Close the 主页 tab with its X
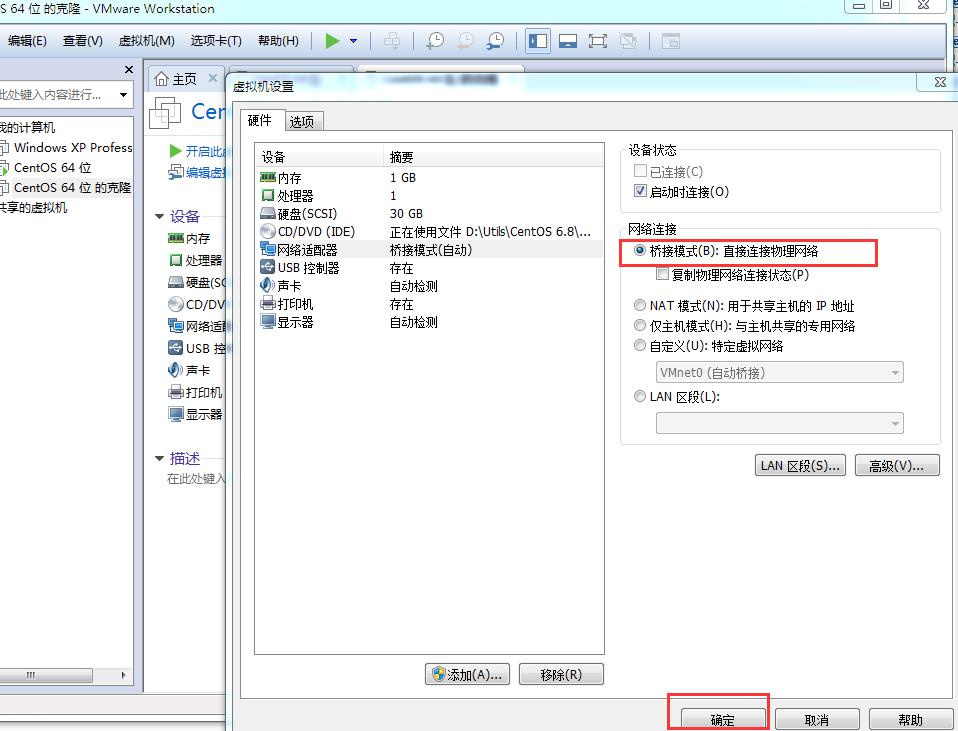 213,78
